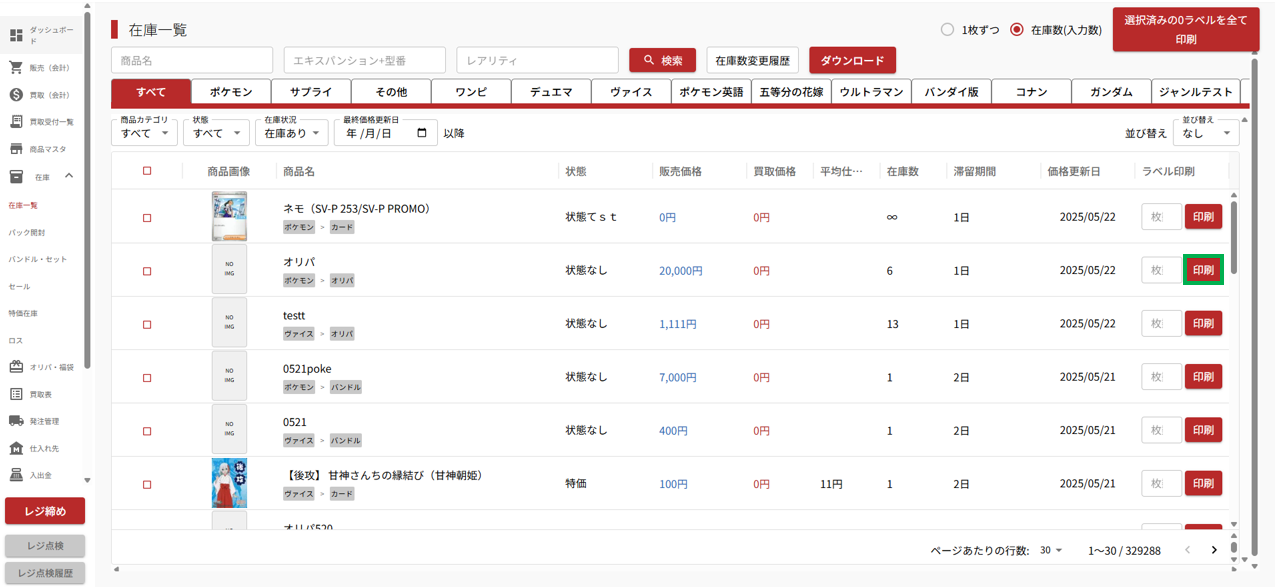Click the 仕入れ先 building icon
The image size is (1279, 587).
[16, 448]
